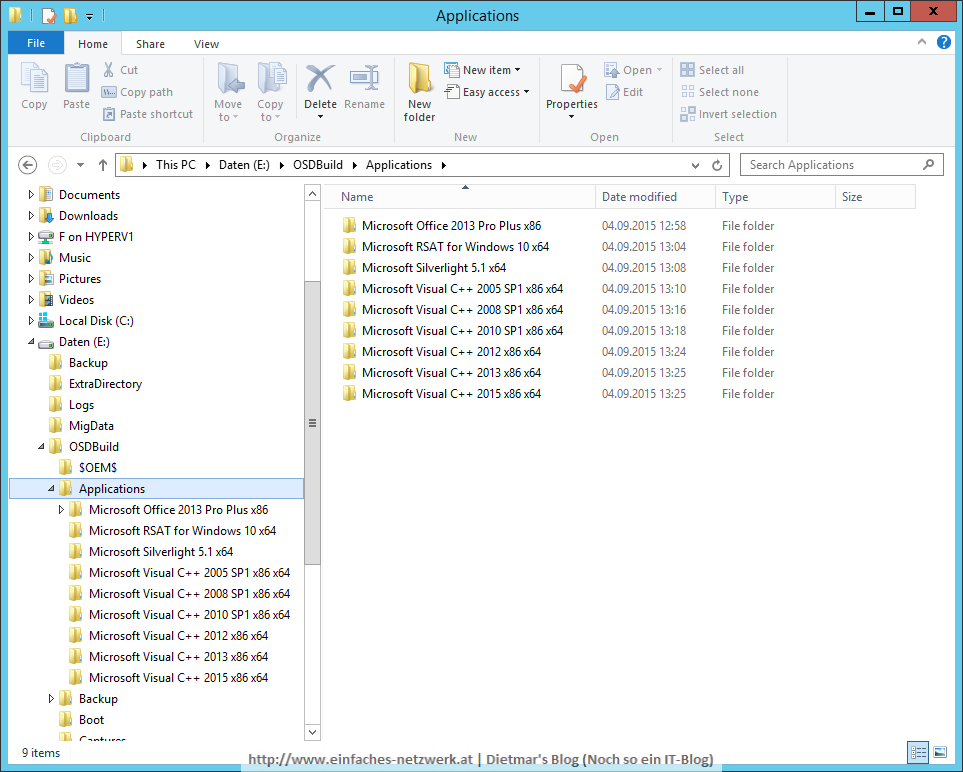Click the search magnifier icon

(928, 165)
